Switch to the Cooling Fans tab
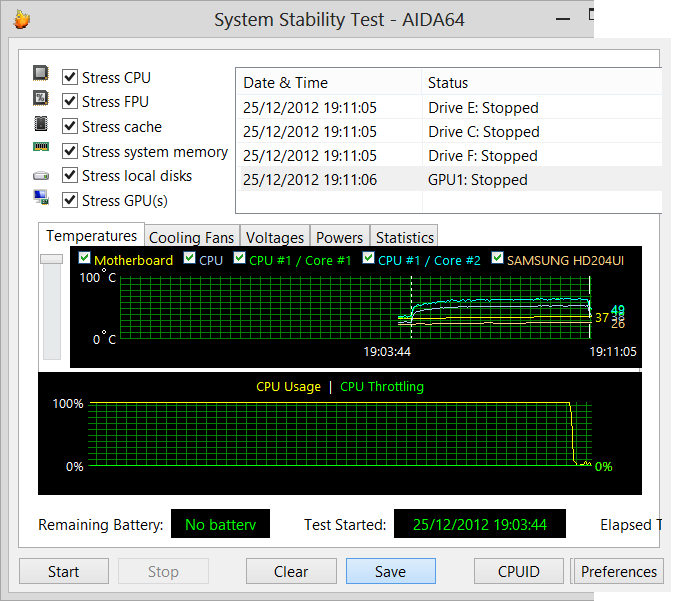This screenshot has height=601, width=680. click(191, 237)
